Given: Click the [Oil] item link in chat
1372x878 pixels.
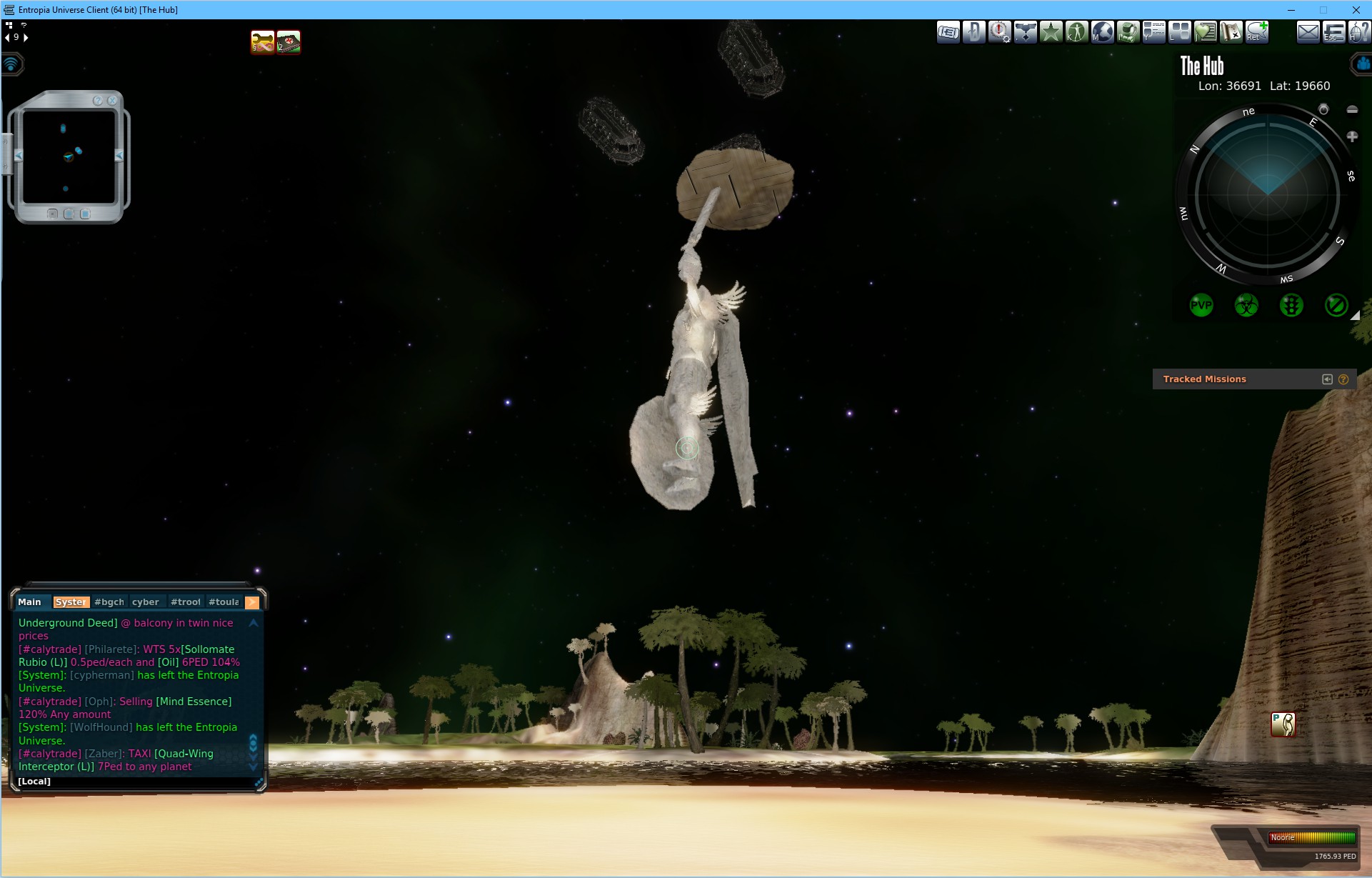Looking at the screenshot, I should pyautogui.click(x=169, y=662).
